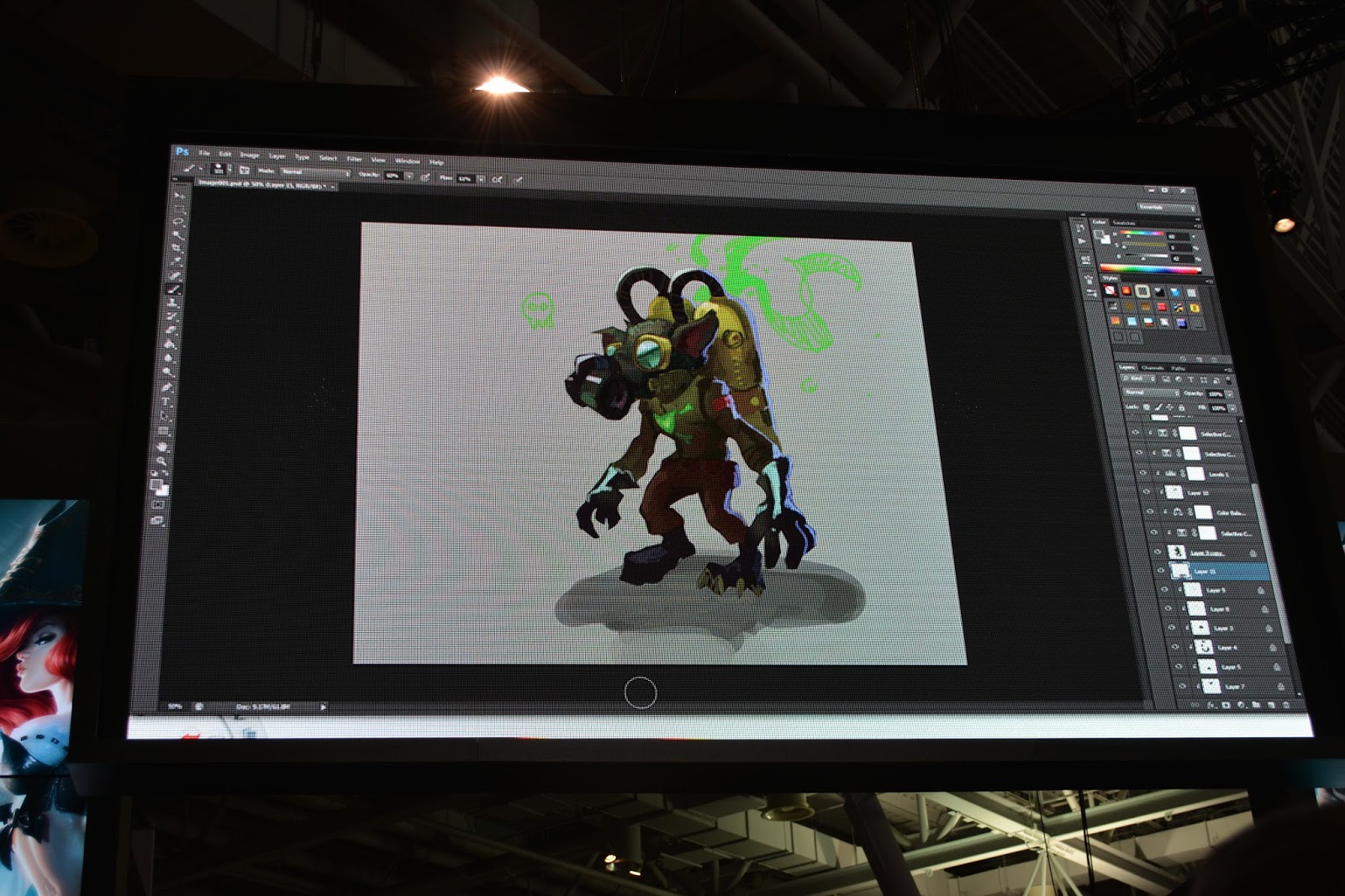Toggle the Brush panel icon
Viewport: 1345px width, 896px height.
click(244, 171)
